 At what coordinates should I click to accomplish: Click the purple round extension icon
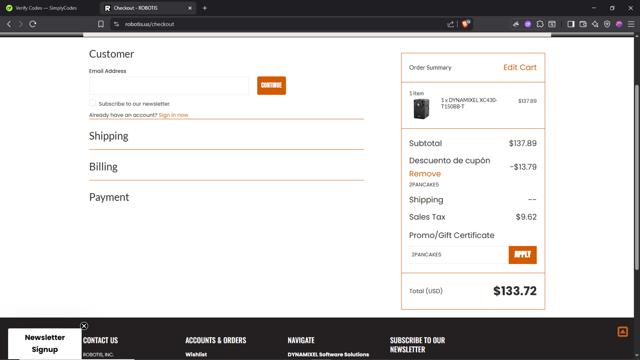[528, 24]
